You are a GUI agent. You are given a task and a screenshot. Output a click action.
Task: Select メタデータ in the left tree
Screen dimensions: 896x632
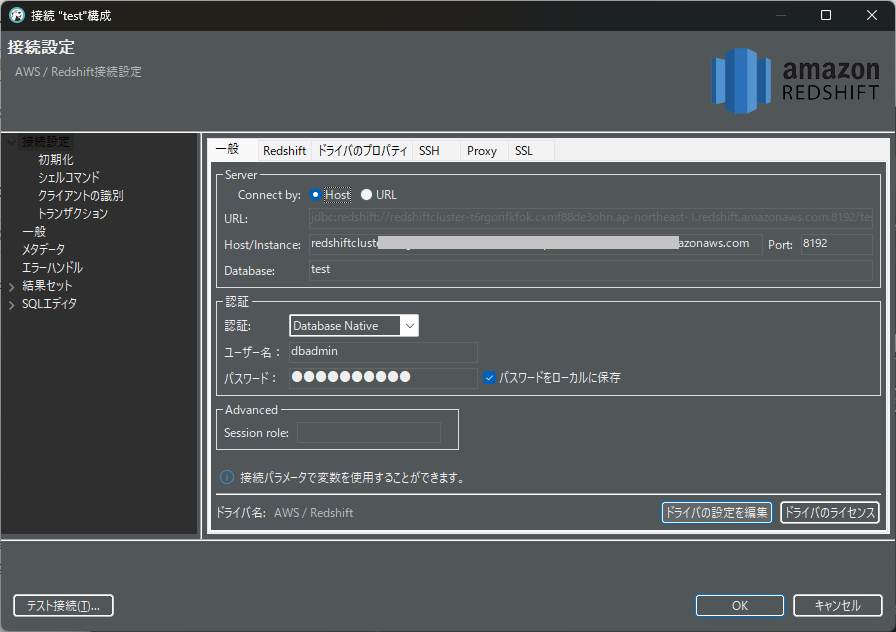[43, 250]
